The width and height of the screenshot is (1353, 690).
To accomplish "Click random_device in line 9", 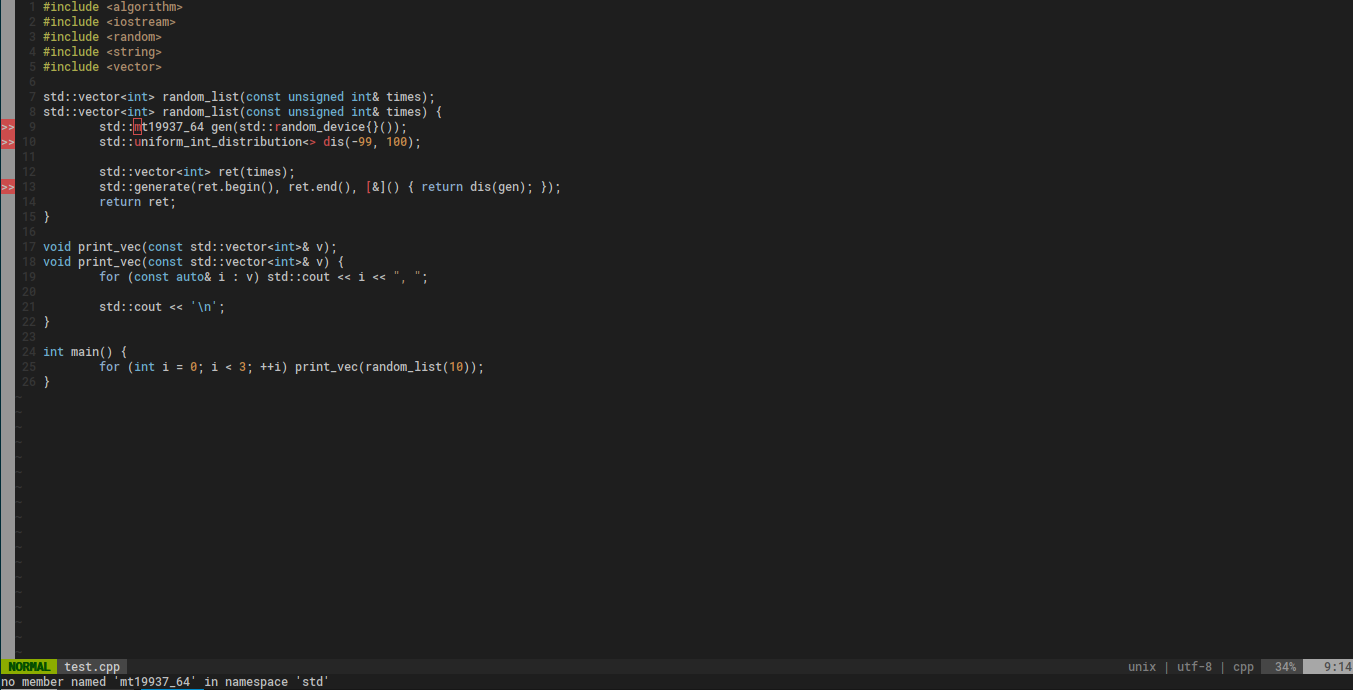I will point(320,127).
